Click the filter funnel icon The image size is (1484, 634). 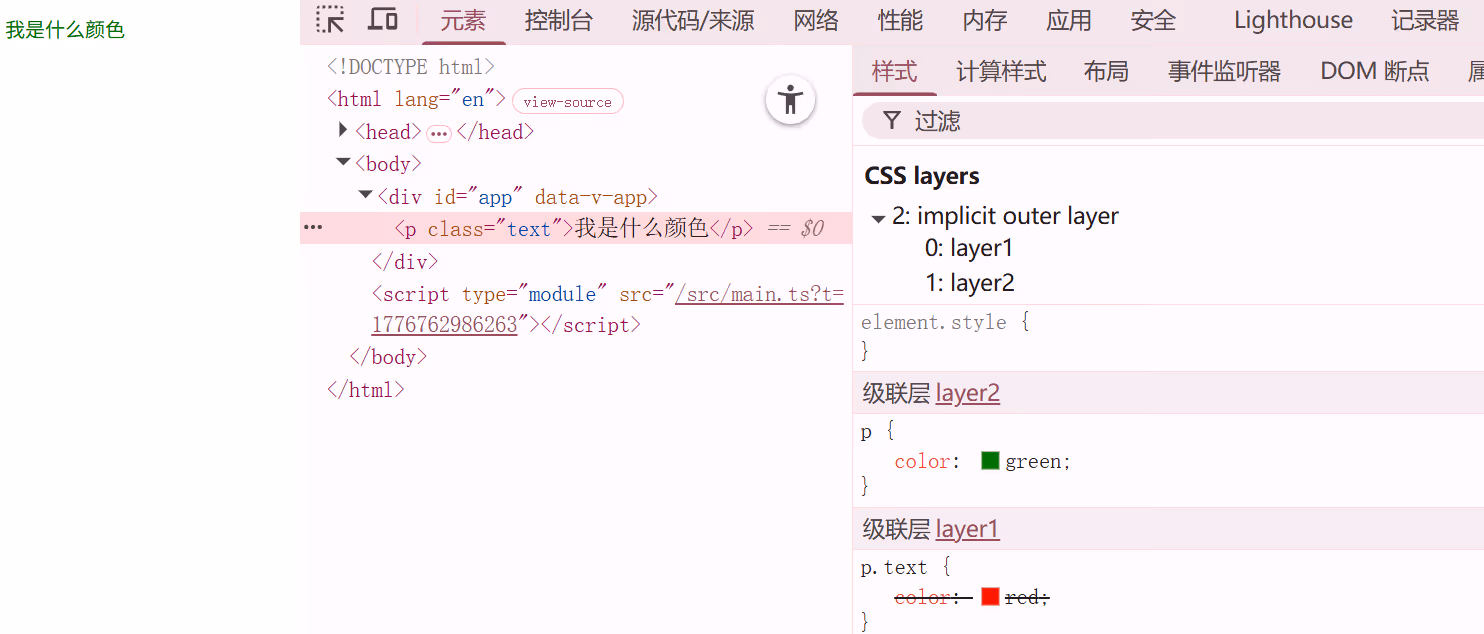point(892,121)
